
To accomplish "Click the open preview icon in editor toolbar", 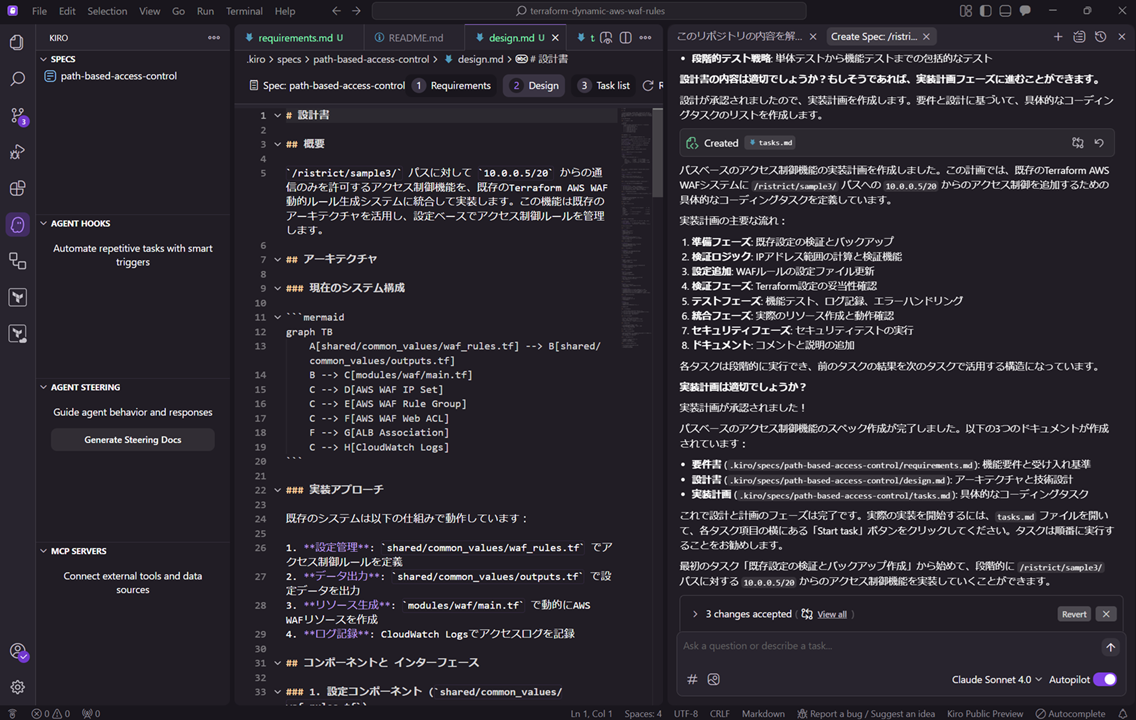I will pos(606,38).
